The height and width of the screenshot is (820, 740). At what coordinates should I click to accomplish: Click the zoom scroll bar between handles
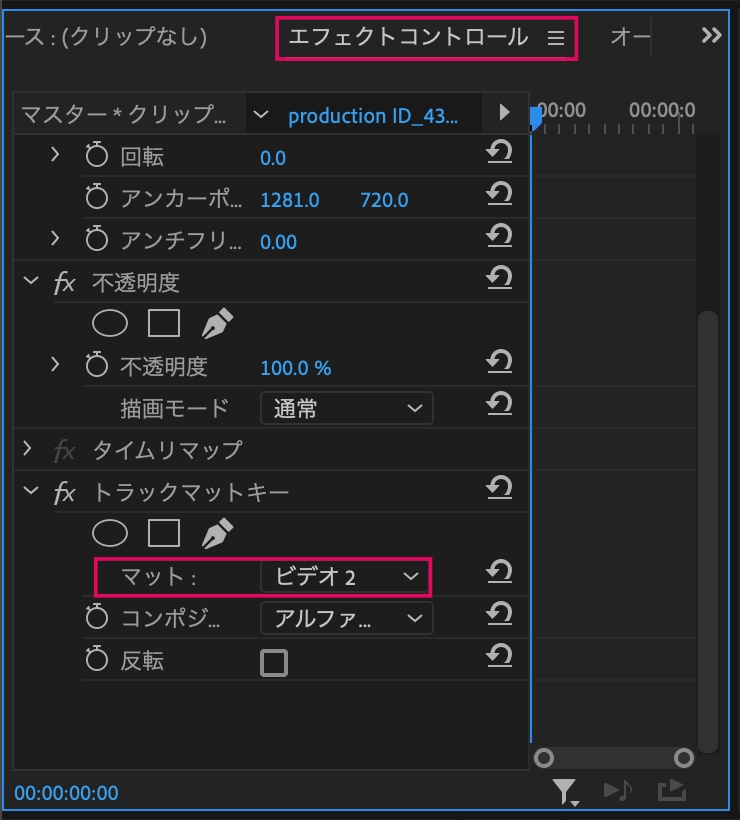(614, 757)
